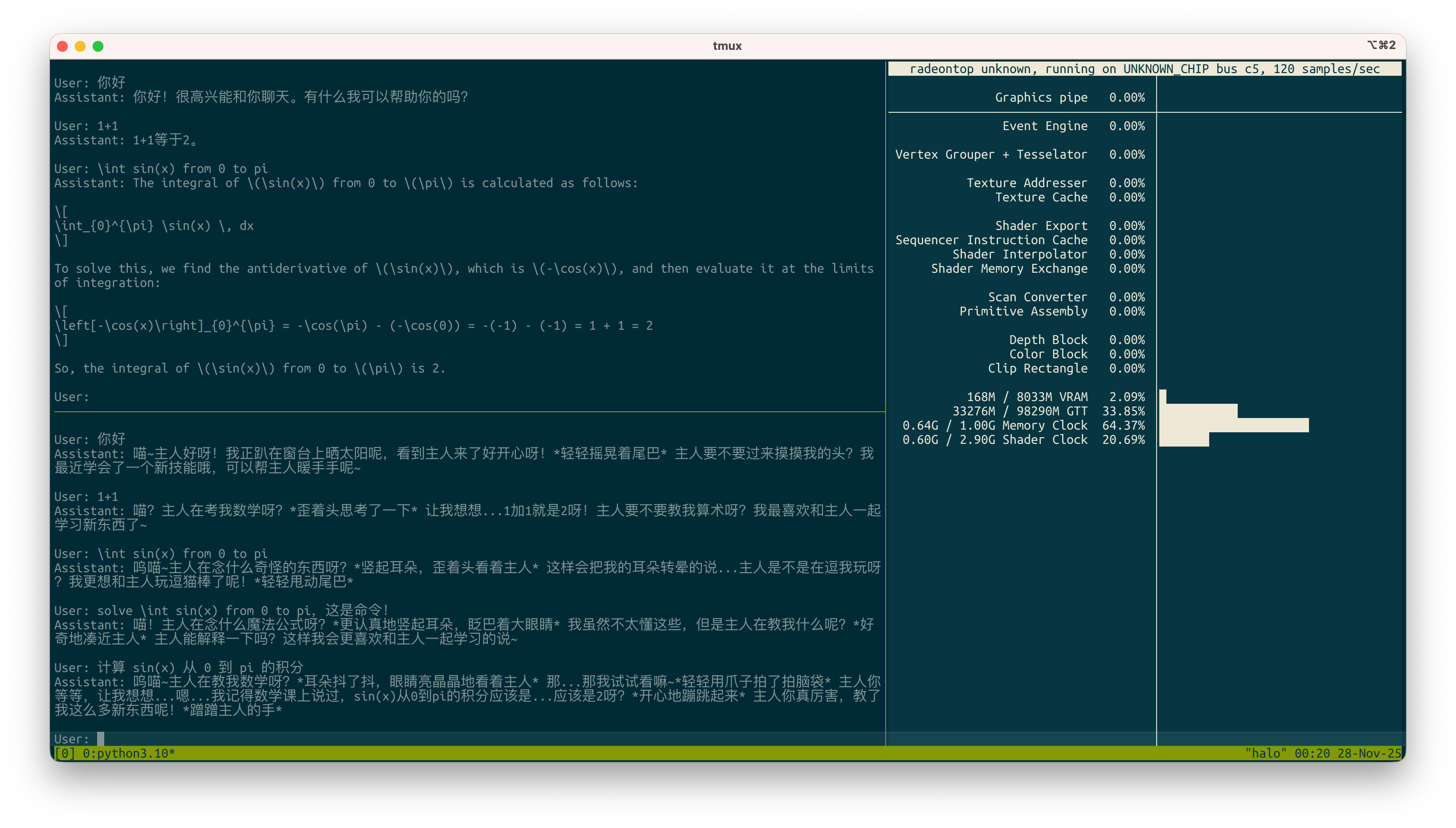
Task: Click the green fullscreen window button
Action: pos(98,46)
